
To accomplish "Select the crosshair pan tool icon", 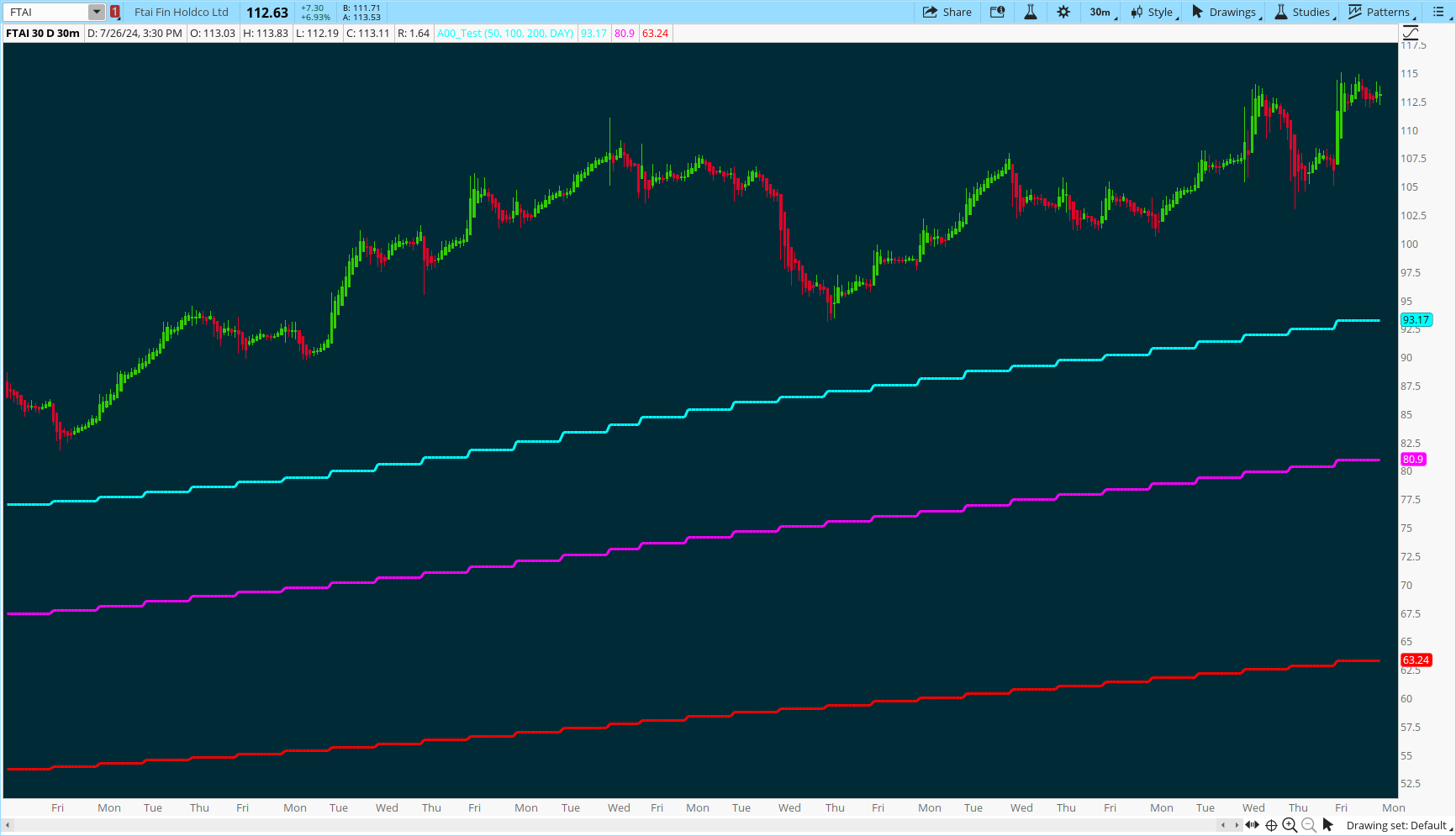I will click(x=1271, y=826).
